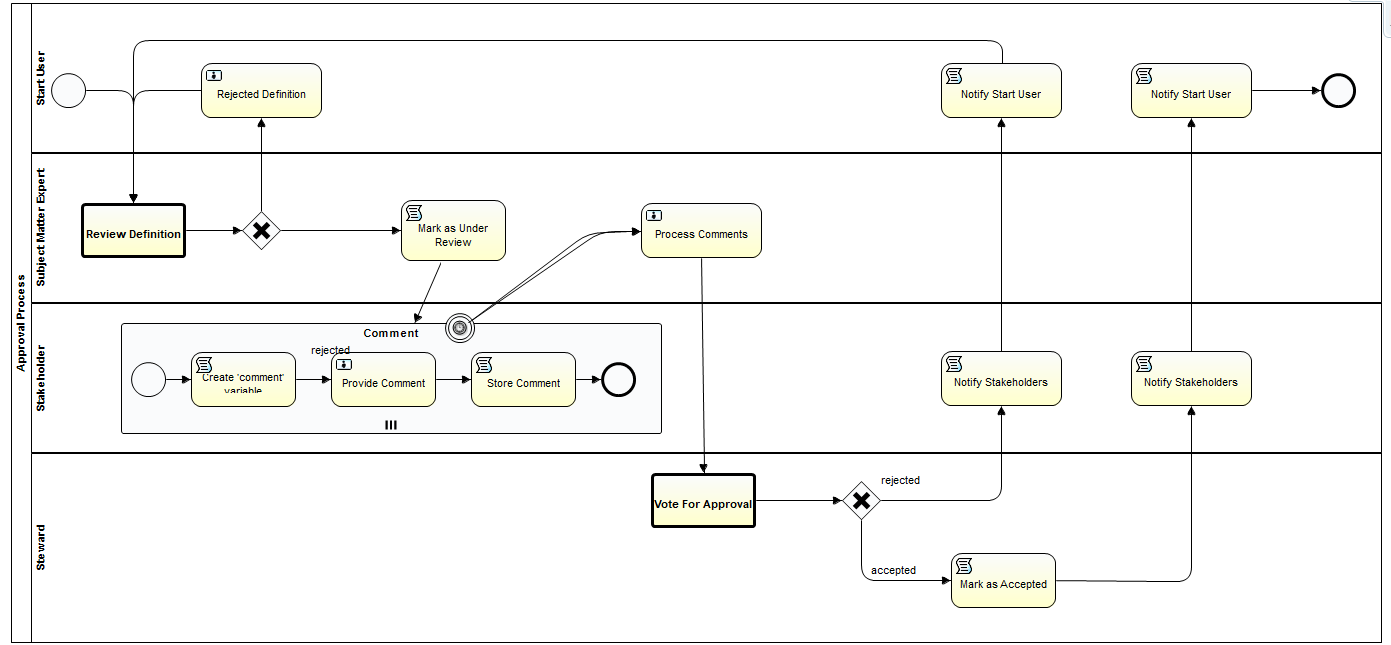This screenshot has width=1391, height=645.
Task: Click the multi-instance marker below the Comment subprocess
Action: coord(390,425)
